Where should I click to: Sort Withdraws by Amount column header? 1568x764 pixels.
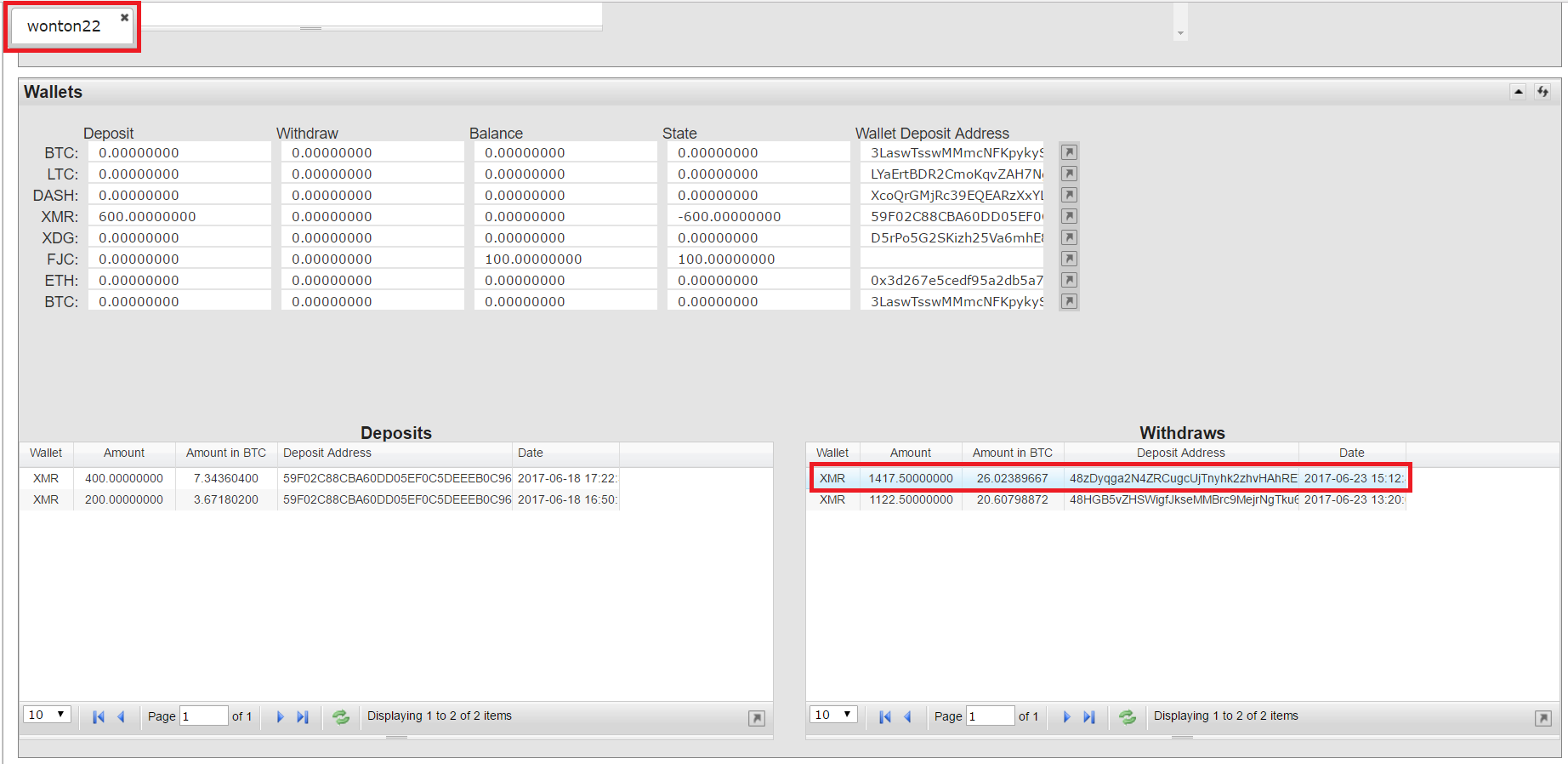coord(911,453)
